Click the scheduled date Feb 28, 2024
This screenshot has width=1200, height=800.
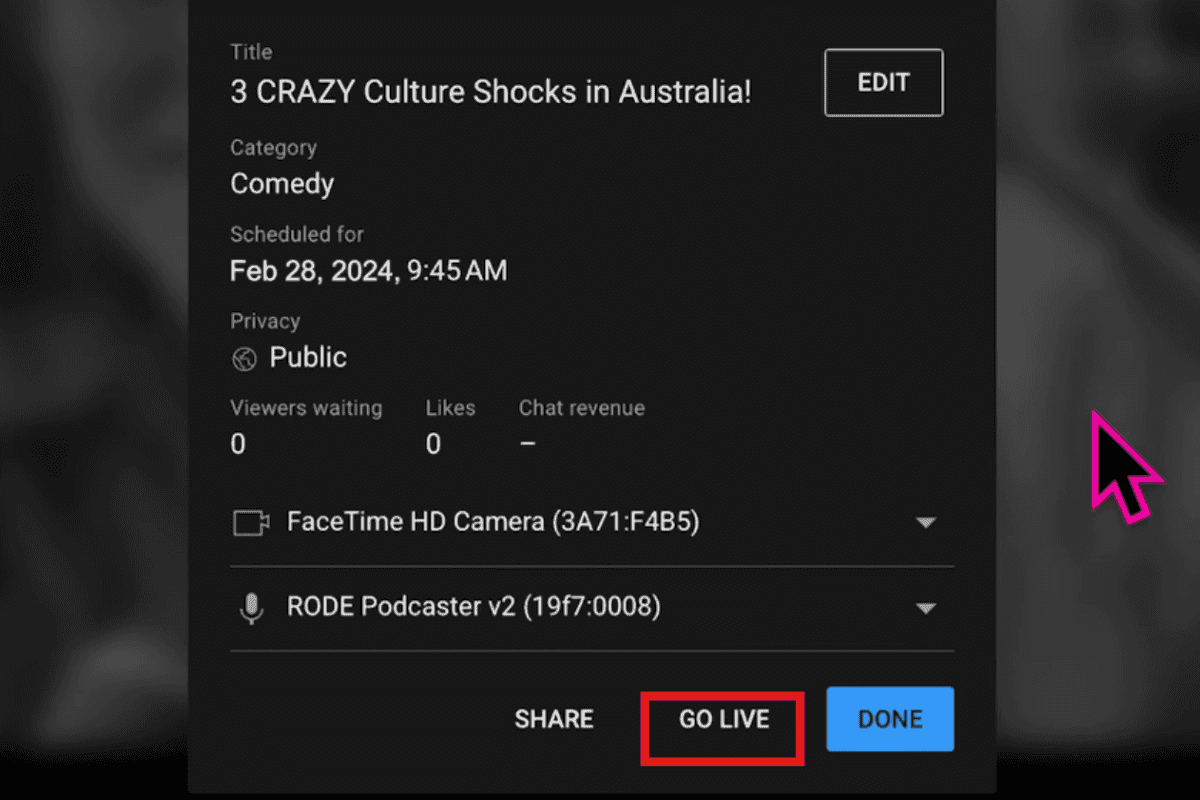368,270
